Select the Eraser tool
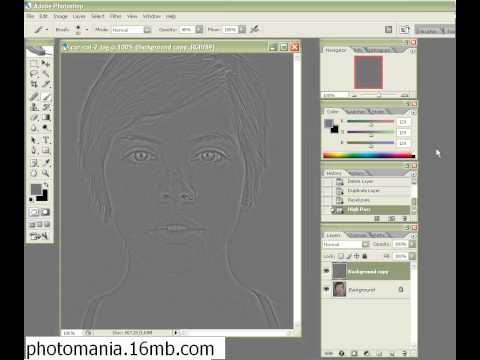This screenshot has height=360, width=480. (x=34, y=117)
